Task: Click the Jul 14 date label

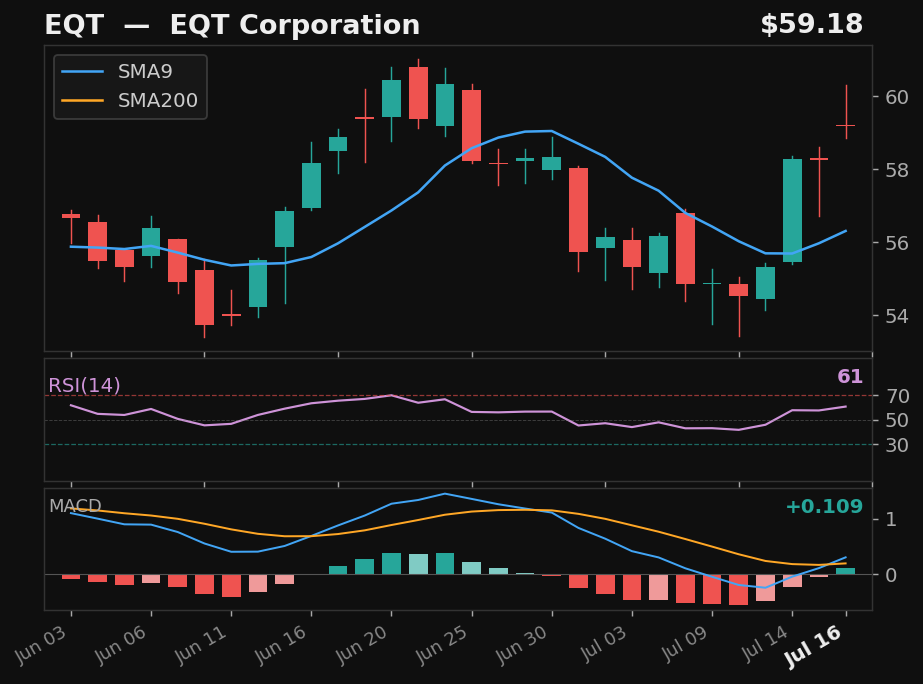Action: pos(763,643)
